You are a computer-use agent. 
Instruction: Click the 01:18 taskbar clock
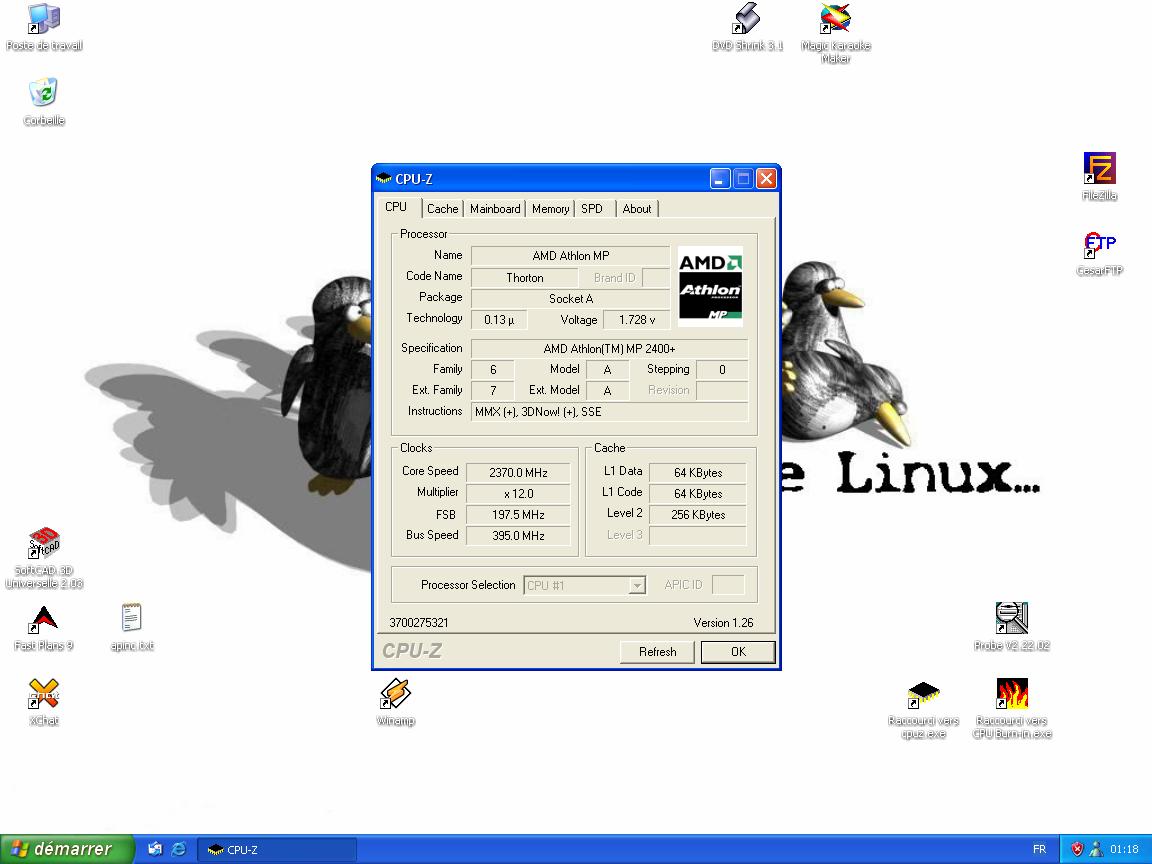[x=1124, y=849]
